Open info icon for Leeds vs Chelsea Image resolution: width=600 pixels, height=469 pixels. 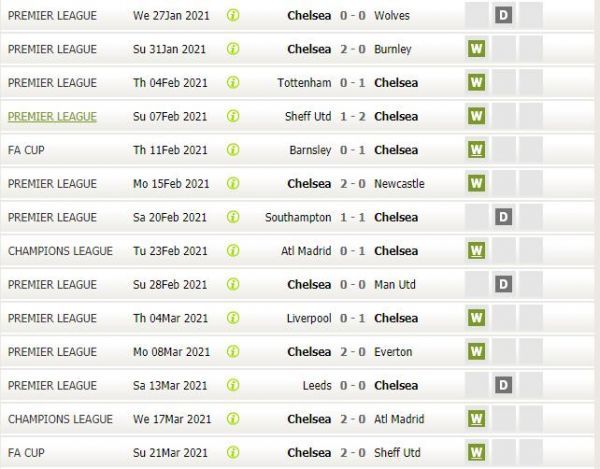233,385
